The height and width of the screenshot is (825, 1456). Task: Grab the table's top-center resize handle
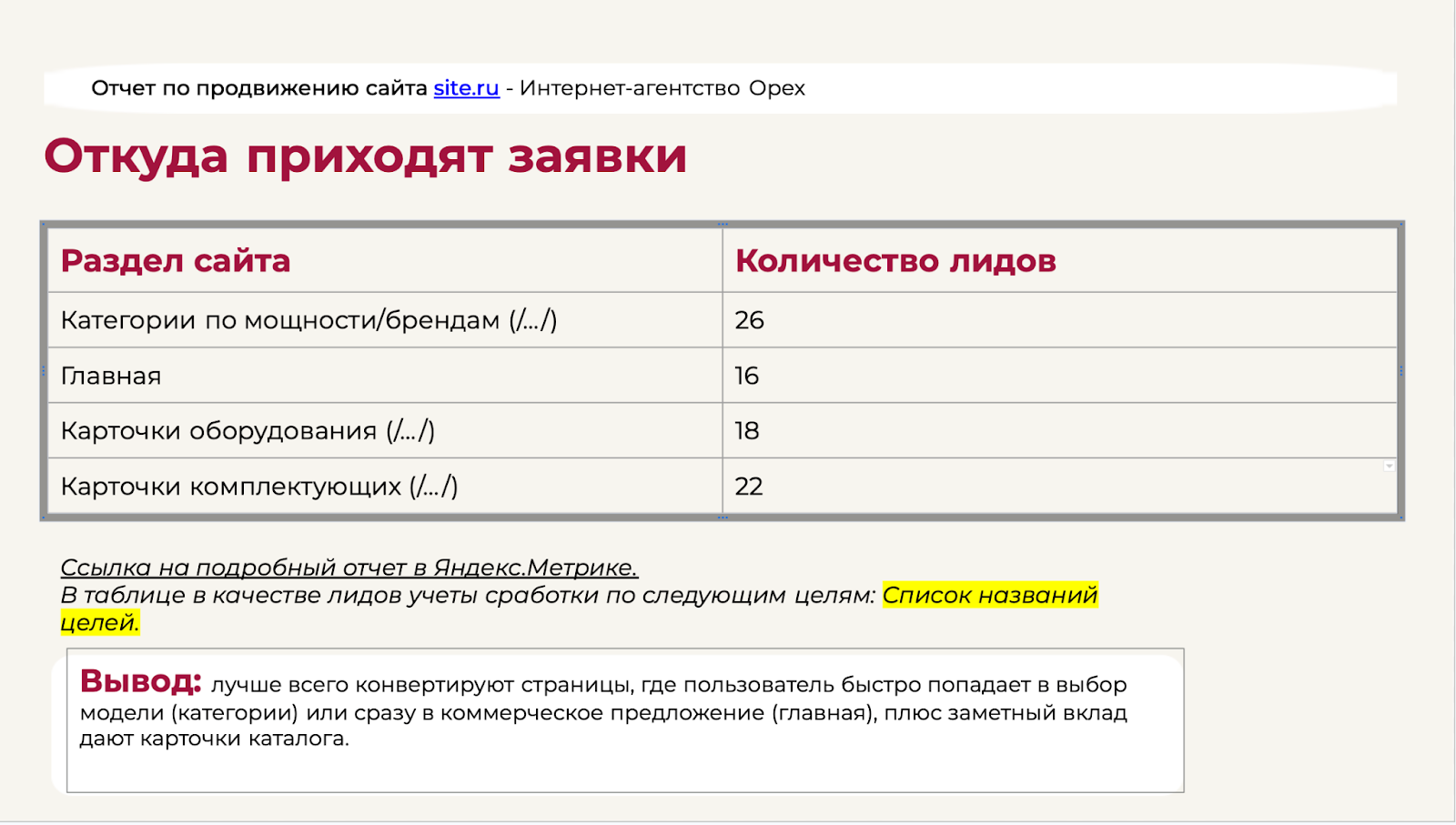[723, 224]
